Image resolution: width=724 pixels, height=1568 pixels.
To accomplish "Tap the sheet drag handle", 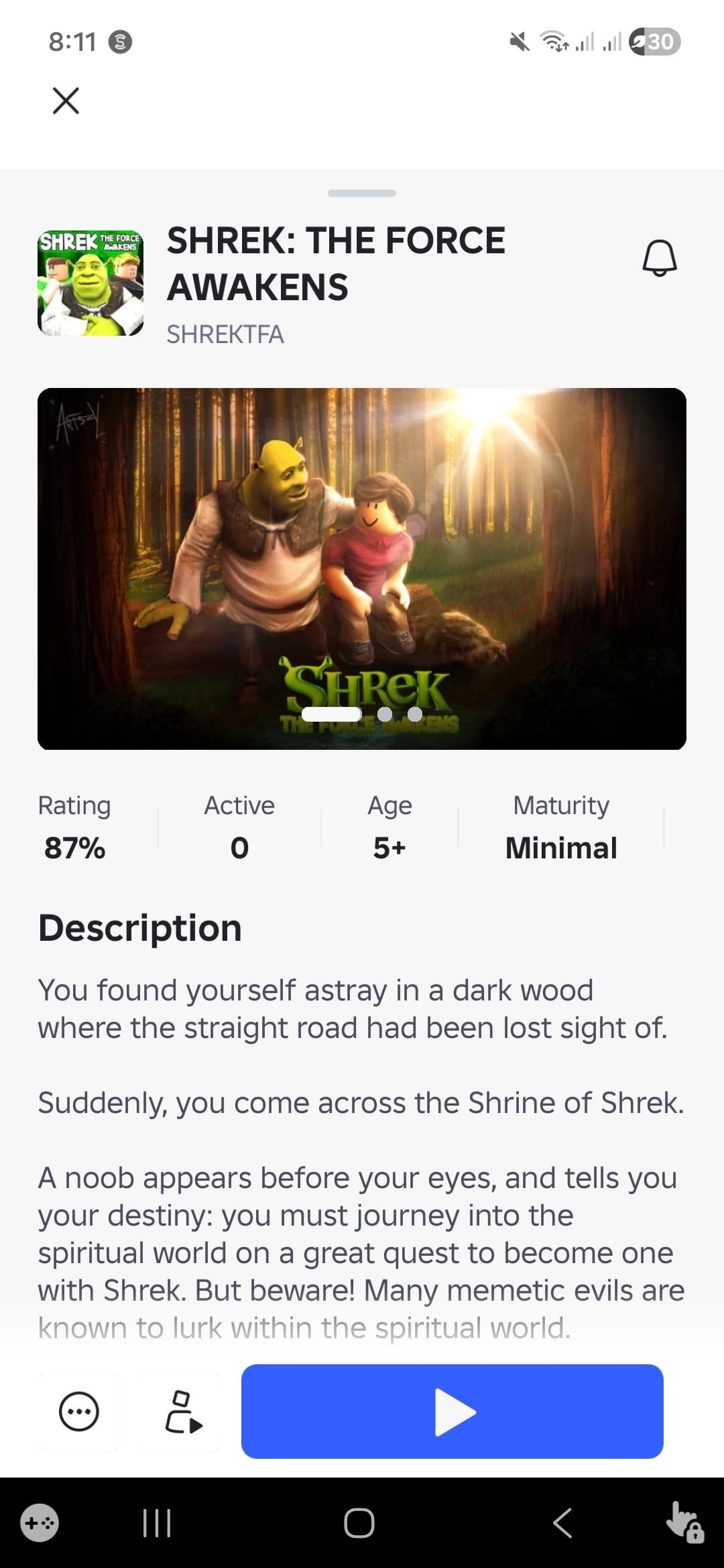I will (x=362, y=193).
